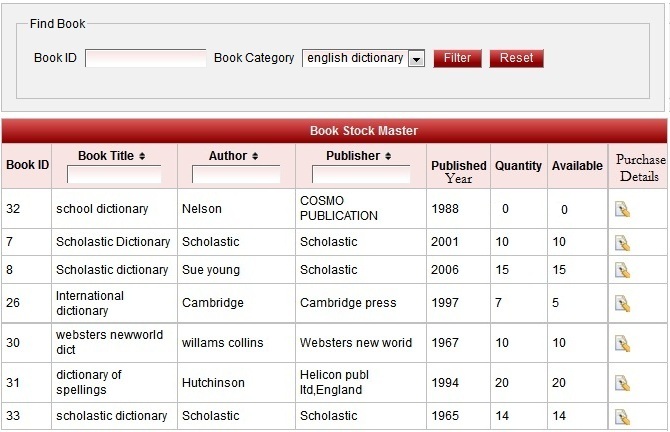Viewport: 670px width, 432px height.
Task: Click the Author filter text box
Action: [x=236, y=175]
